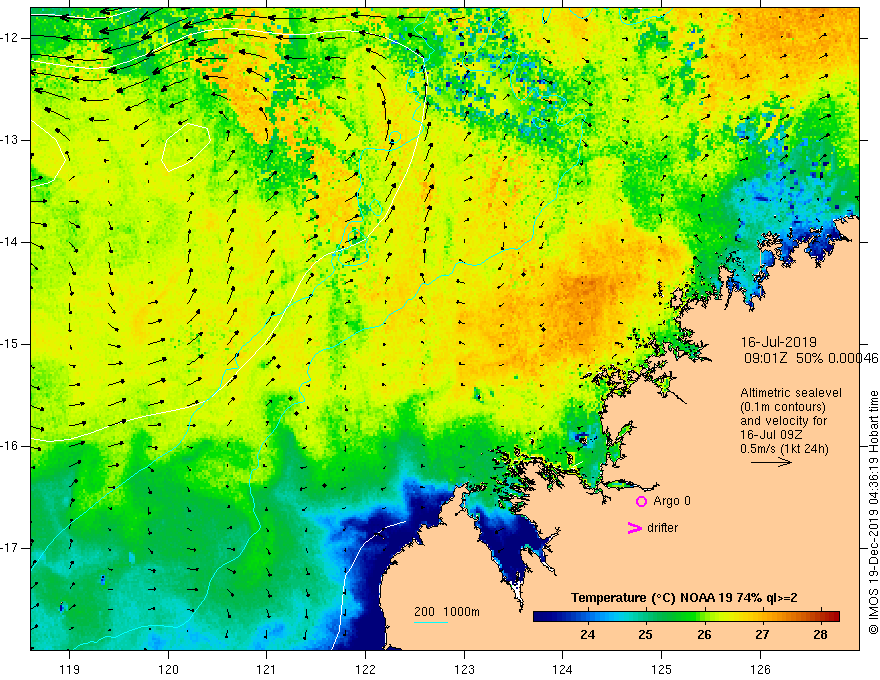Image resolution: width=880 pixels, height=680 pixels.
Task: Click the '200 1000m' bathymetry label
Action: [447, 612]
